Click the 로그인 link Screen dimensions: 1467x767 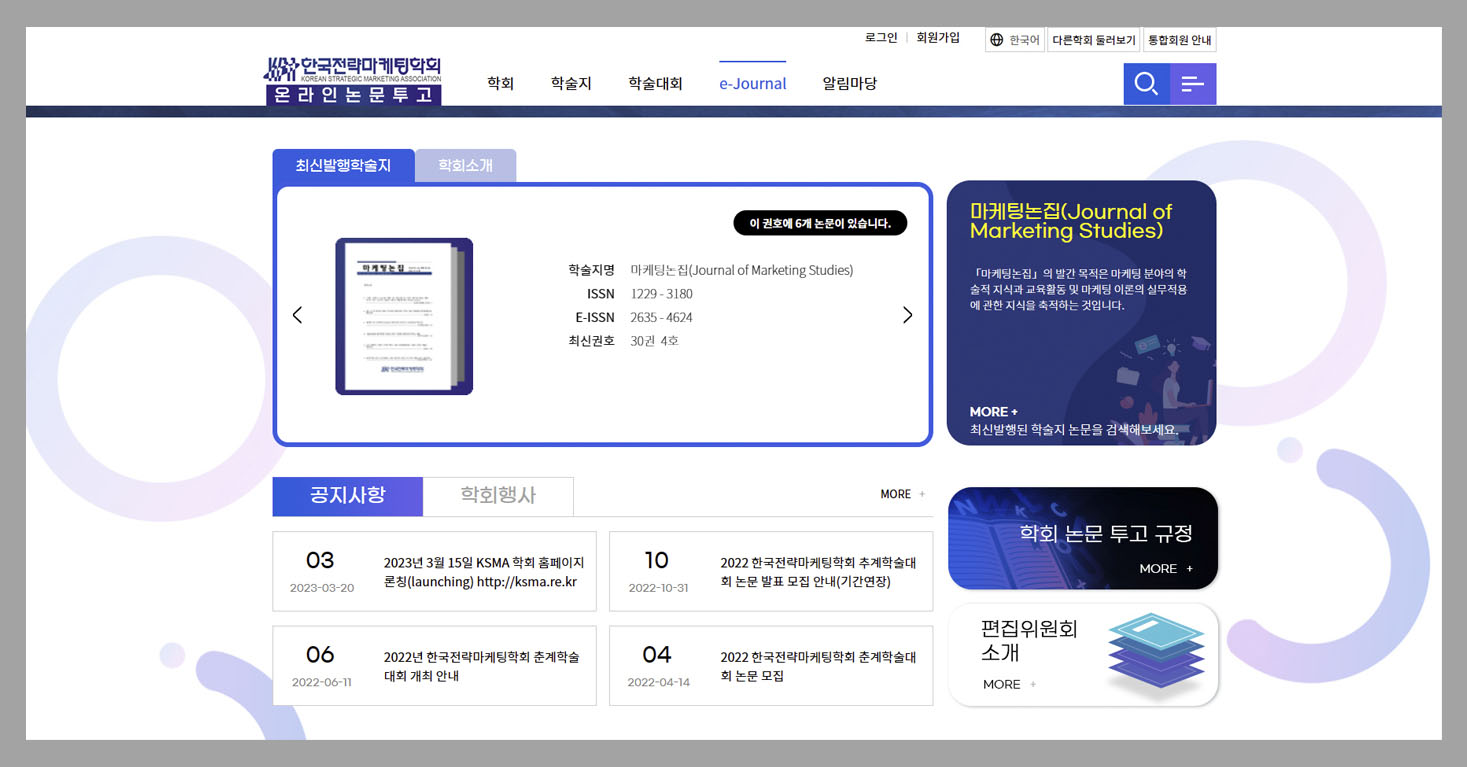[881, 38]
